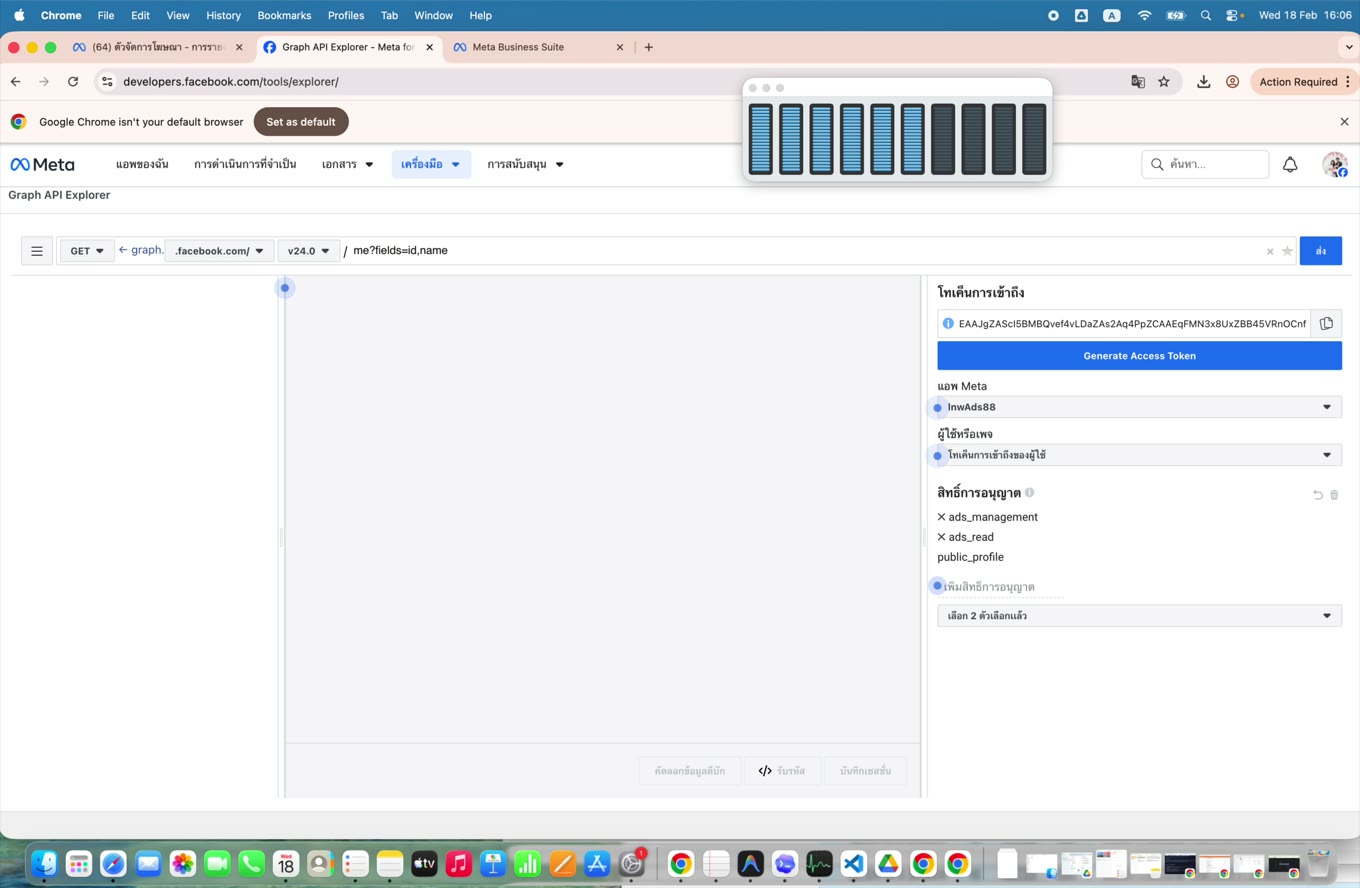Open Google Drive from the Dock

[888, 864]
